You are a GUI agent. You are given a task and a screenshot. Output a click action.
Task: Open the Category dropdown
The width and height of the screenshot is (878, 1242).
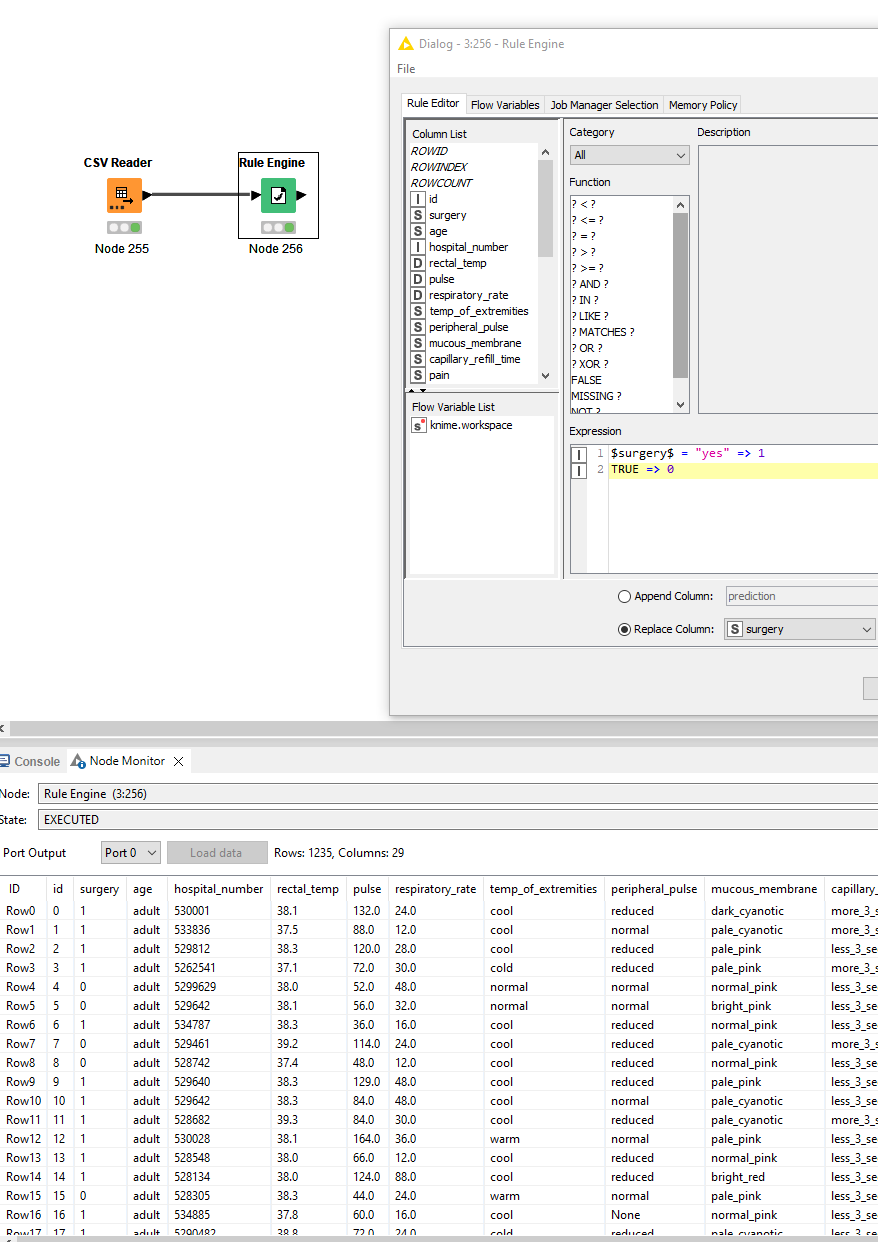point(629,155)
